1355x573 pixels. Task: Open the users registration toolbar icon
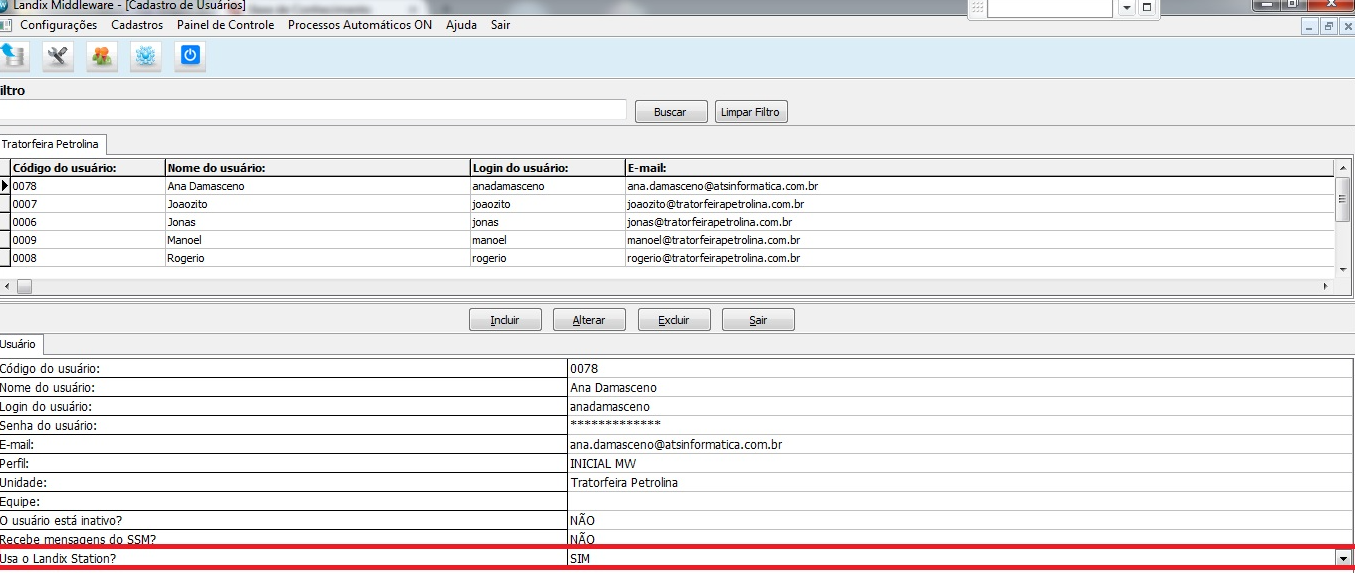tap(102, 56)
